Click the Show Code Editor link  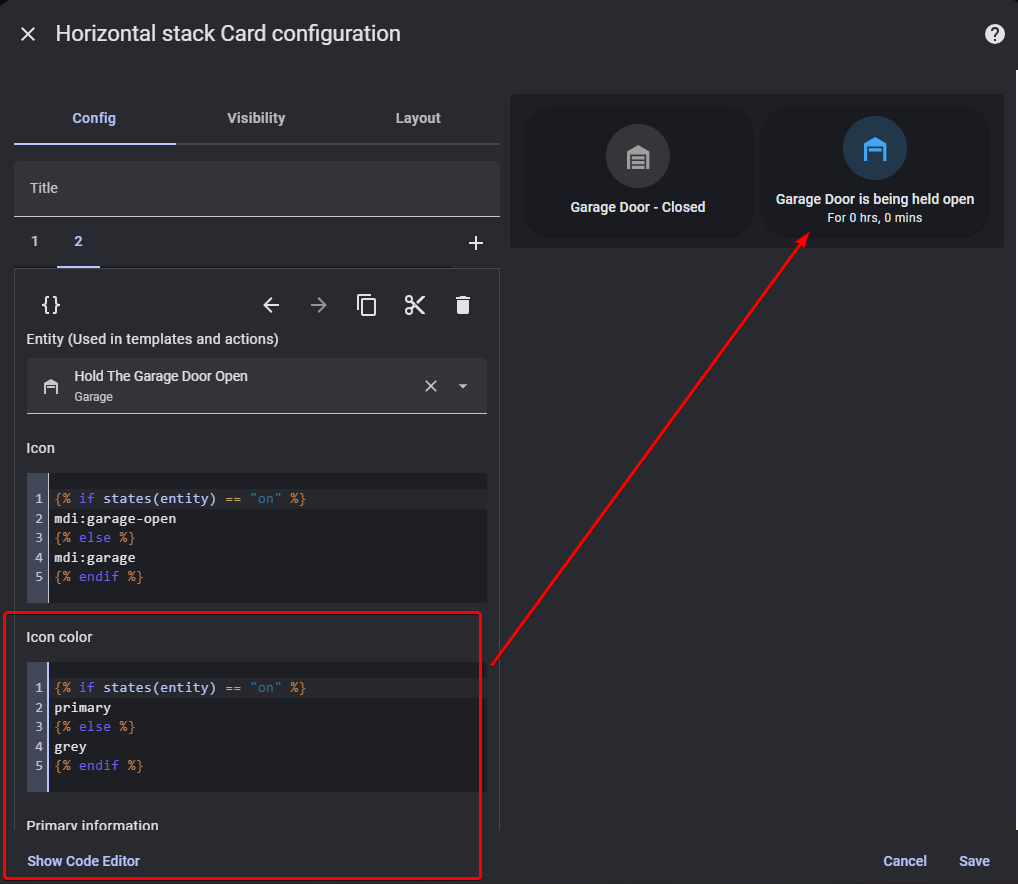(x=83, y=861)
